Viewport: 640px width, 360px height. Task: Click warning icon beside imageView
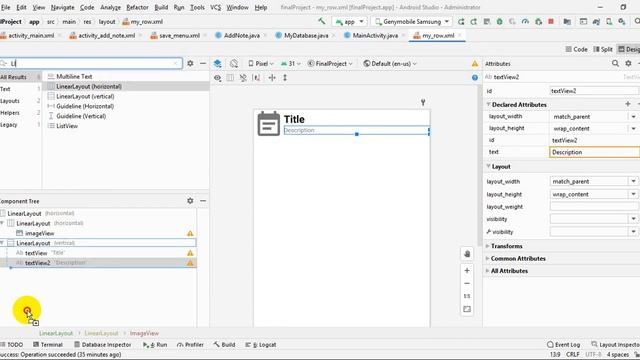(x=190, y=233)
